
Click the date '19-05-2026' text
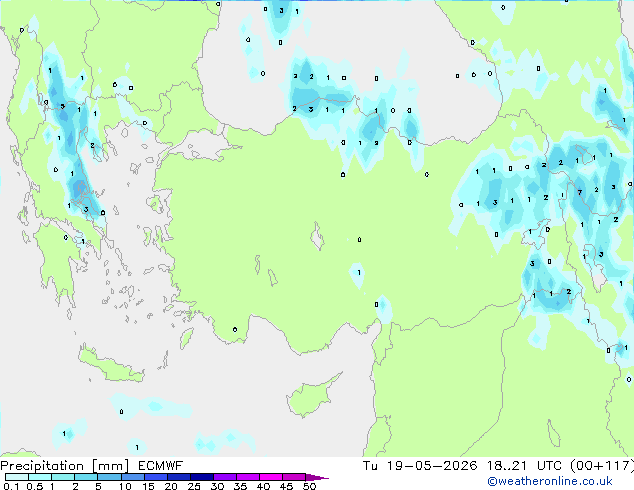431,466
